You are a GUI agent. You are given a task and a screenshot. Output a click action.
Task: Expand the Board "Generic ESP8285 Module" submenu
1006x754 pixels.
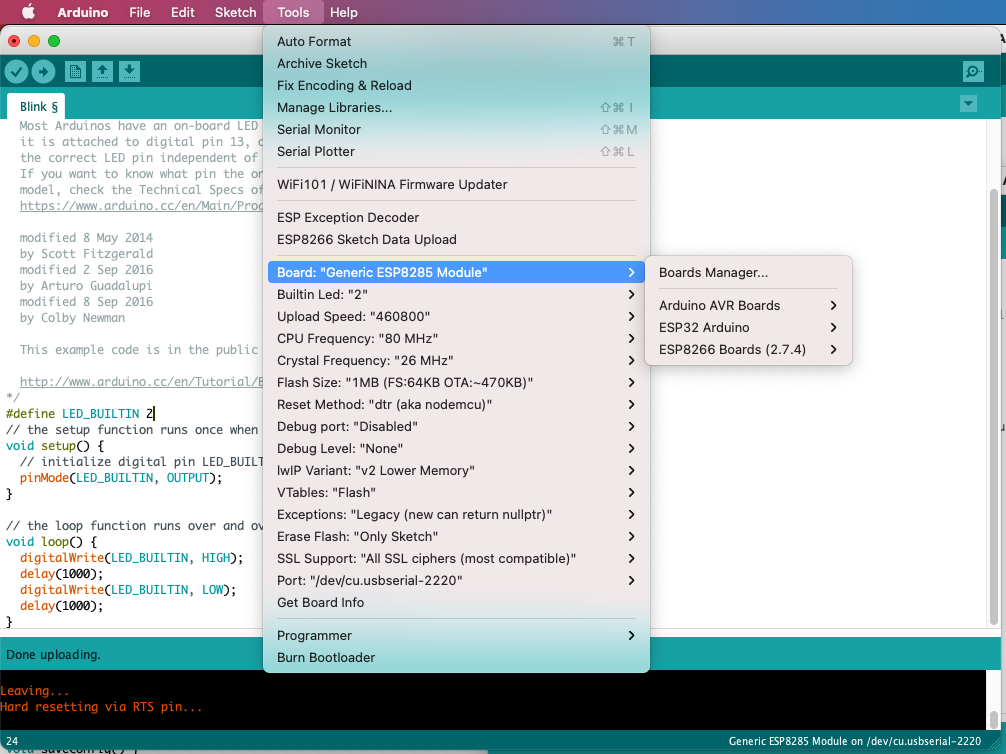[456, 273]
